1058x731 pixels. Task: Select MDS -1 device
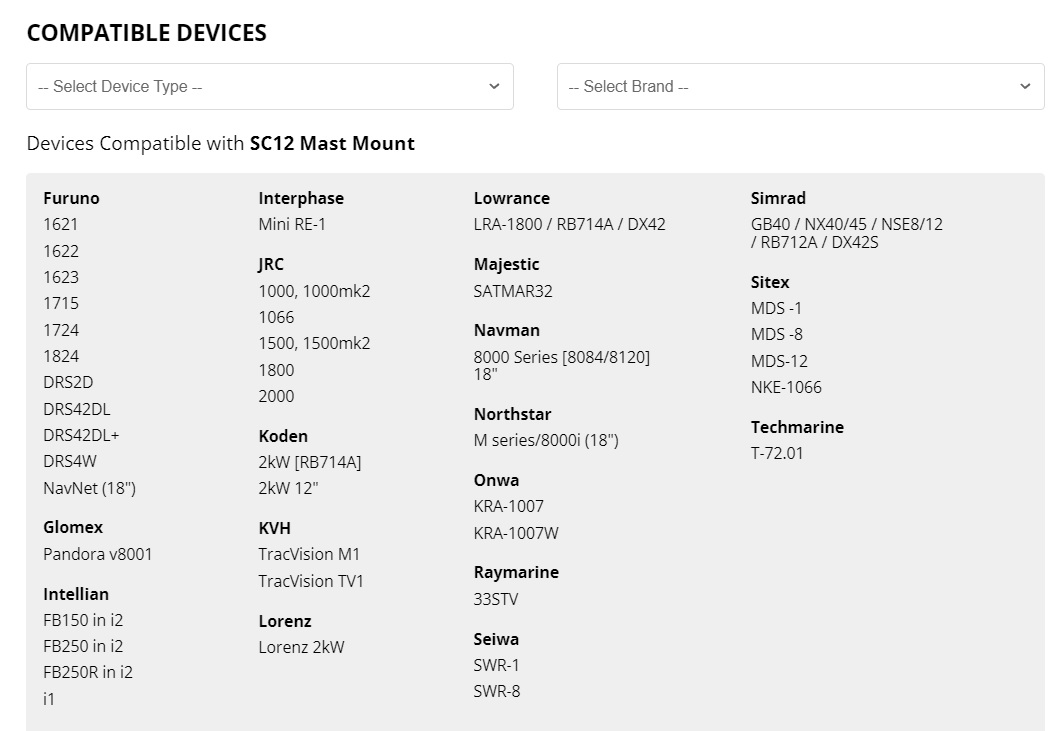click(x=777, y=308)
